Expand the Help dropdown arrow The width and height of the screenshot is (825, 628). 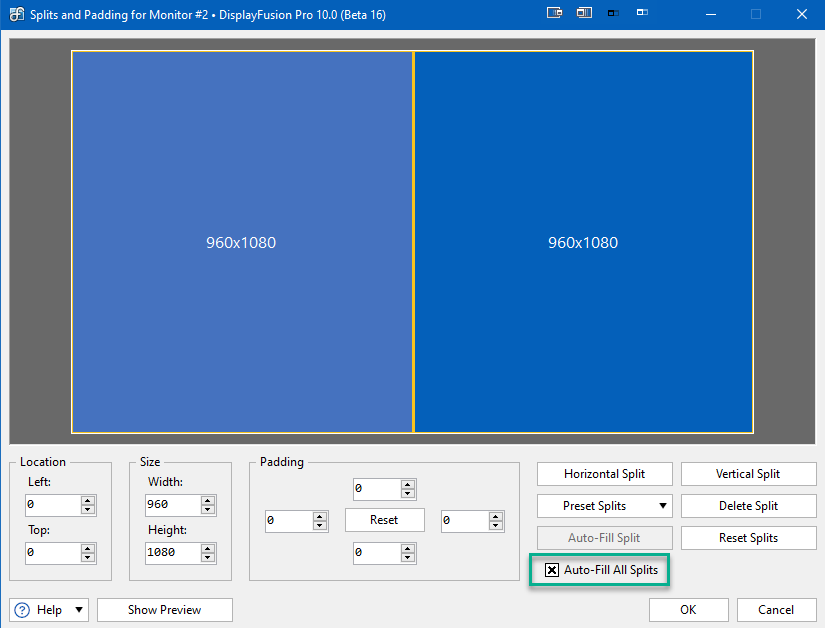[79, 610]
